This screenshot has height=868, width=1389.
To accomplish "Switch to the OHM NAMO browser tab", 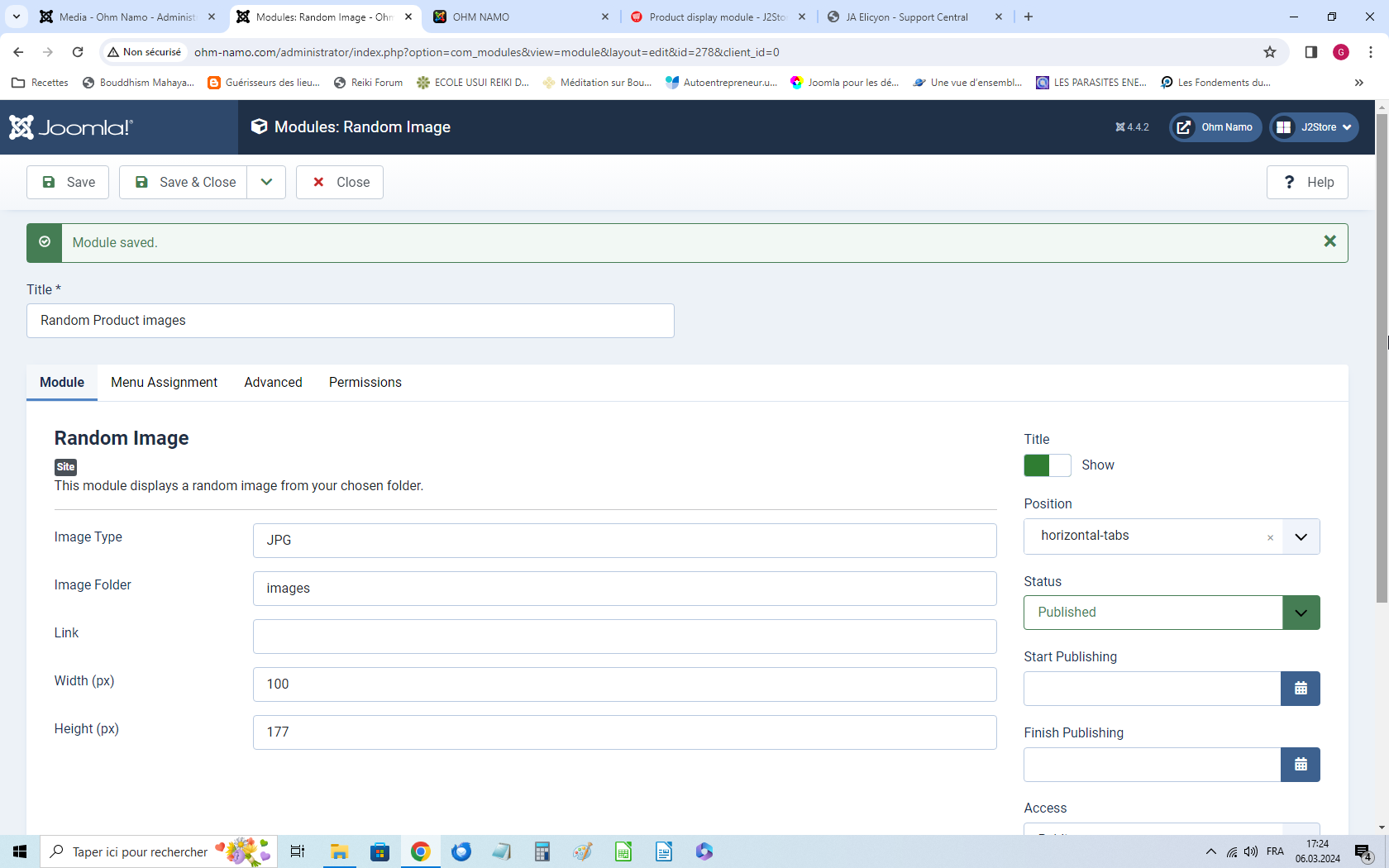I will coord(521,17).
